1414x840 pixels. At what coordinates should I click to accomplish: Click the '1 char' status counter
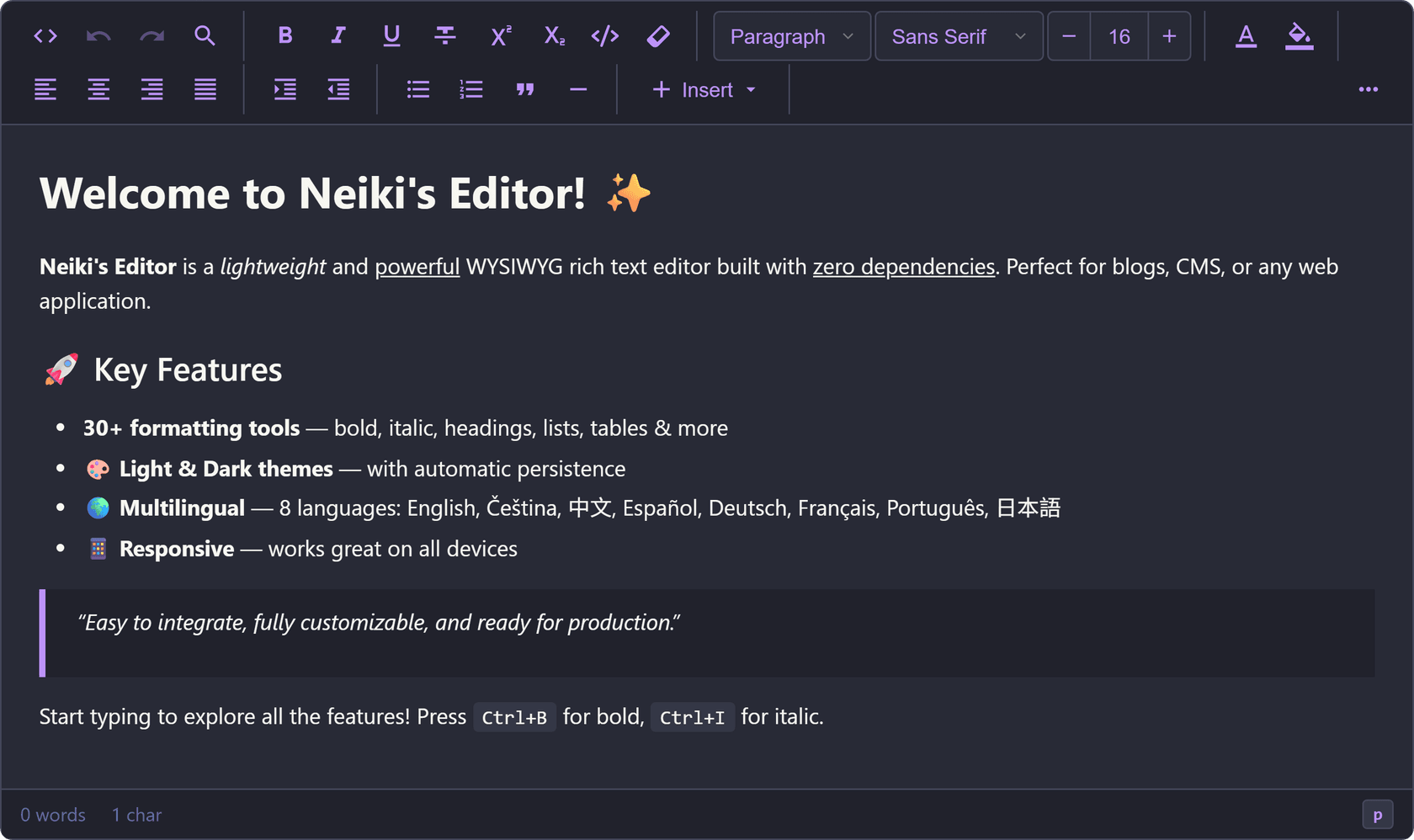point(136,815)
